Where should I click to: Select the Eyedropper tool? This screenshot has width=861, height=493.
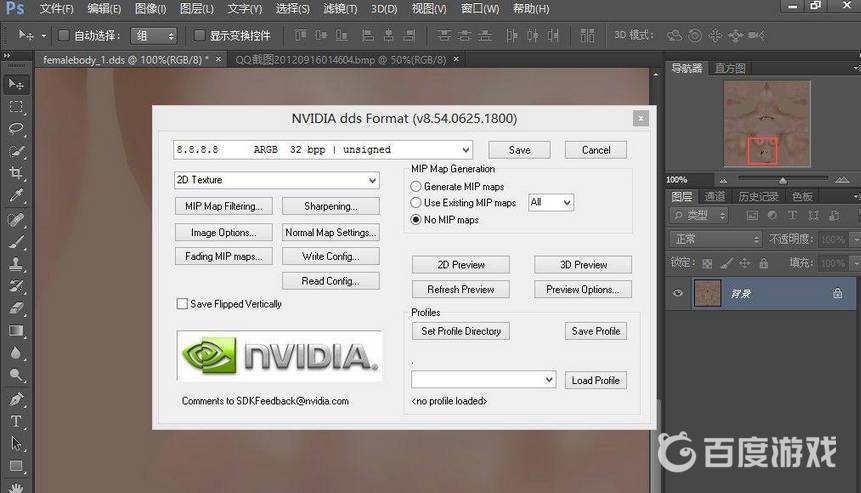(x=16, y=196)
